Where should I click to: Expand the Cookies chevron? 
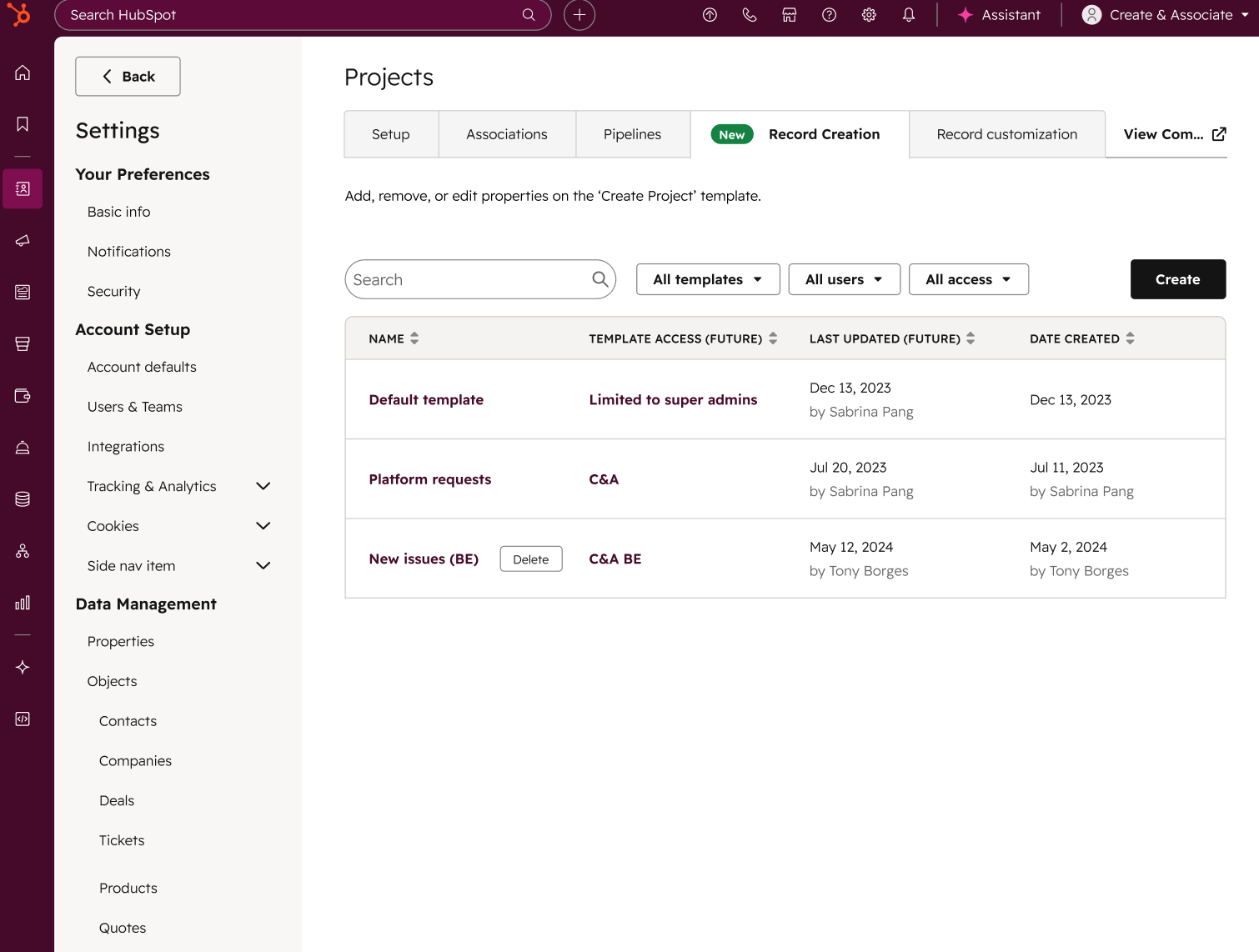(x=263, y=526)
